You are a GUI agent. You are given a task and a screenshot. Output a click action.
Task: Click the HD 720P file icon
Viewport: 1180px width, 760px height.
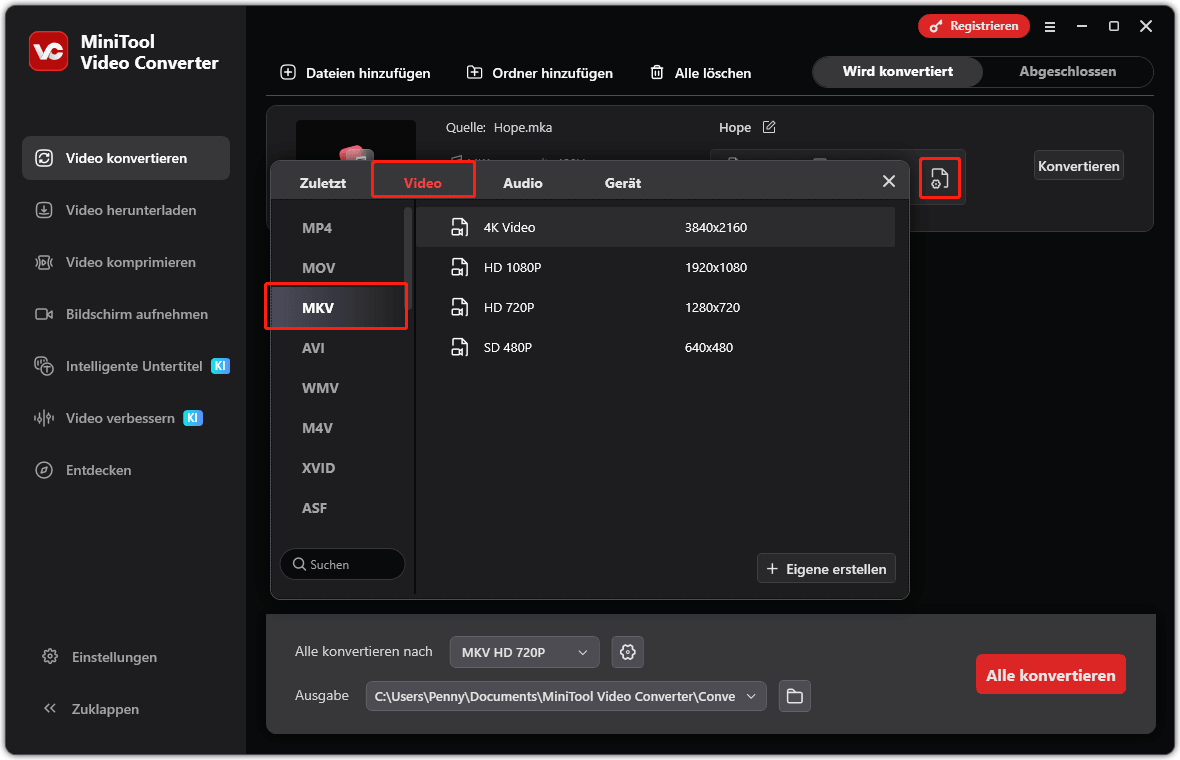tap(459, 307)
